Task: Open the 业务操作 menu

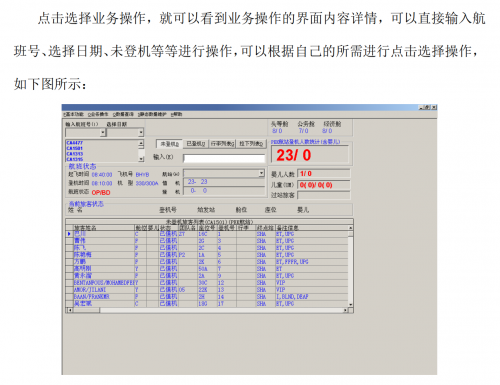Action: (98, 114)
